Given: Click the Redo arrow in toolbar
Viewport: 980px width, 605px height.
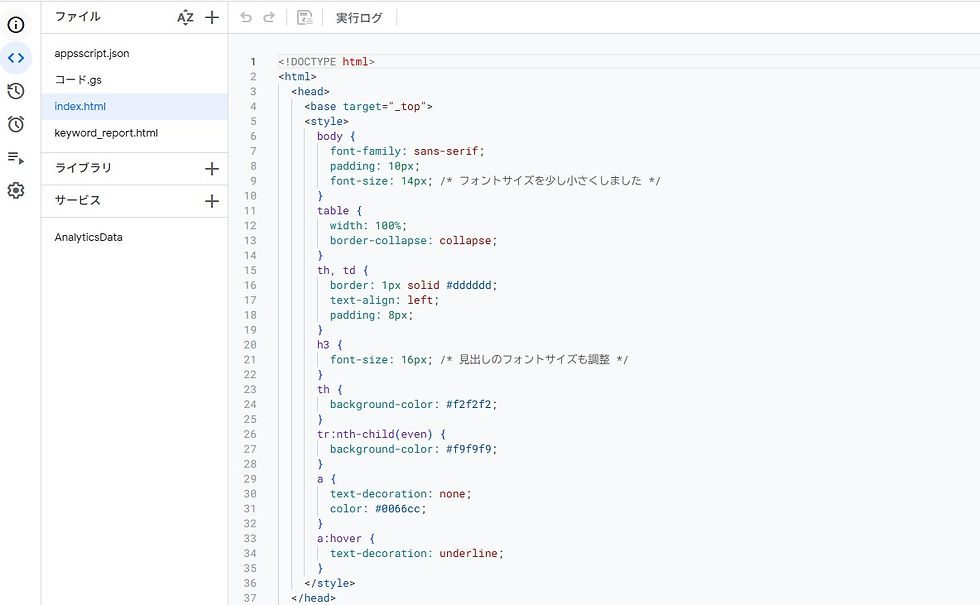Looking at the screenshot, I should click(269, 18).
